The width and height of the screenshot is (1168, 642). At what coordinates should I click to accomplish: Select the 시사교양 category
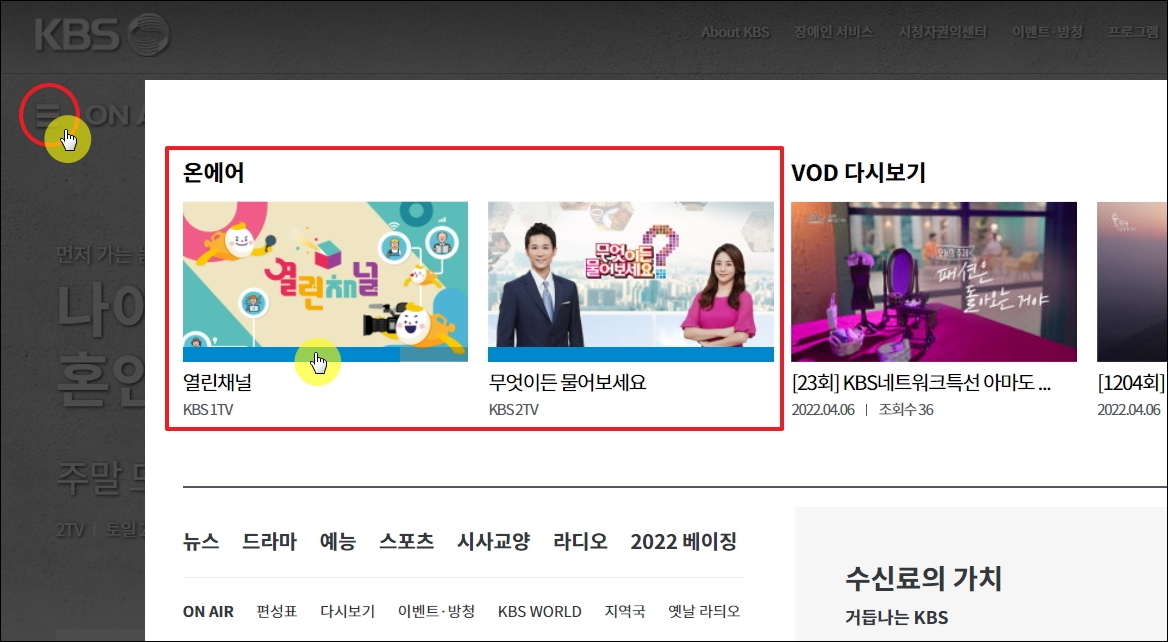[x=493, y=541]
